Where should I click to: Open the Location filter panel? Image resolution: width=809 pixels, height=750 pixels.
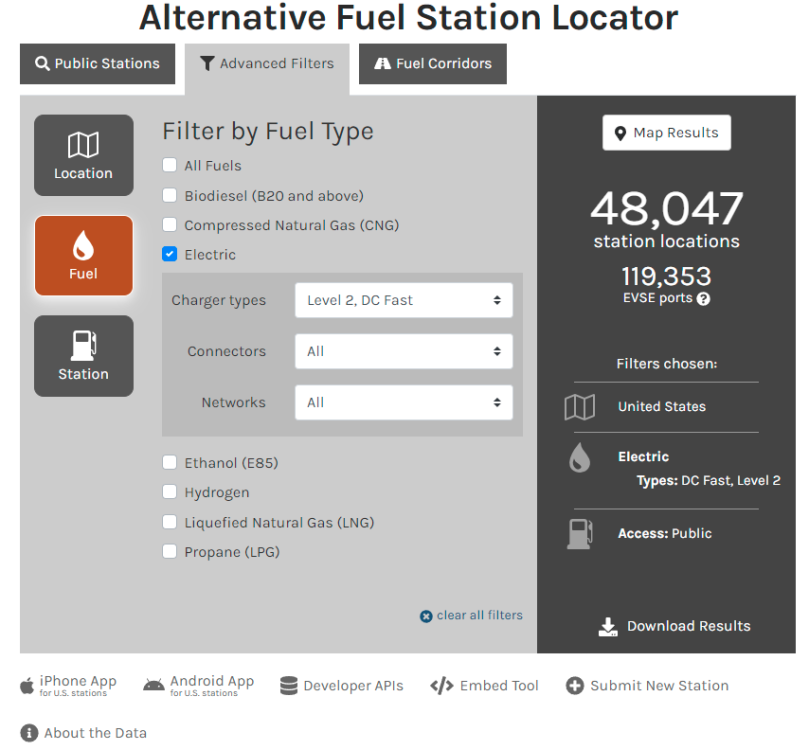point(83,155)
